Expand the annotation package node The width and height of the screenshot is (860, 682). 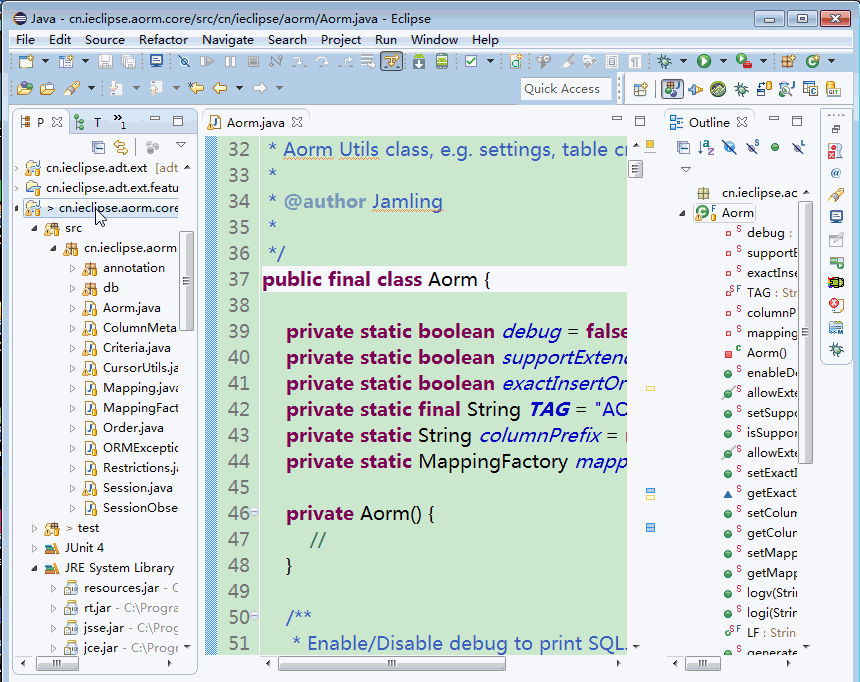72,268
